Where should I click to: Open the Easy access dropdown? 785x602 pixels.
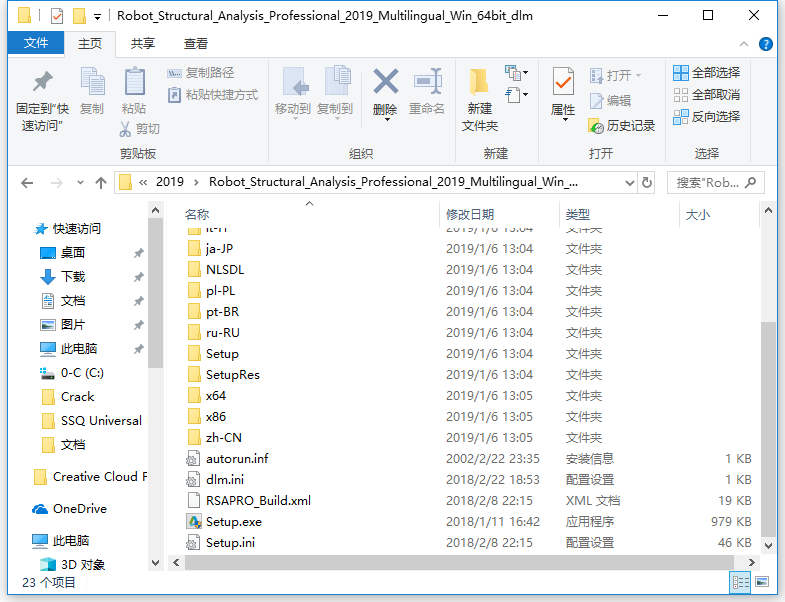click(517, 95)
